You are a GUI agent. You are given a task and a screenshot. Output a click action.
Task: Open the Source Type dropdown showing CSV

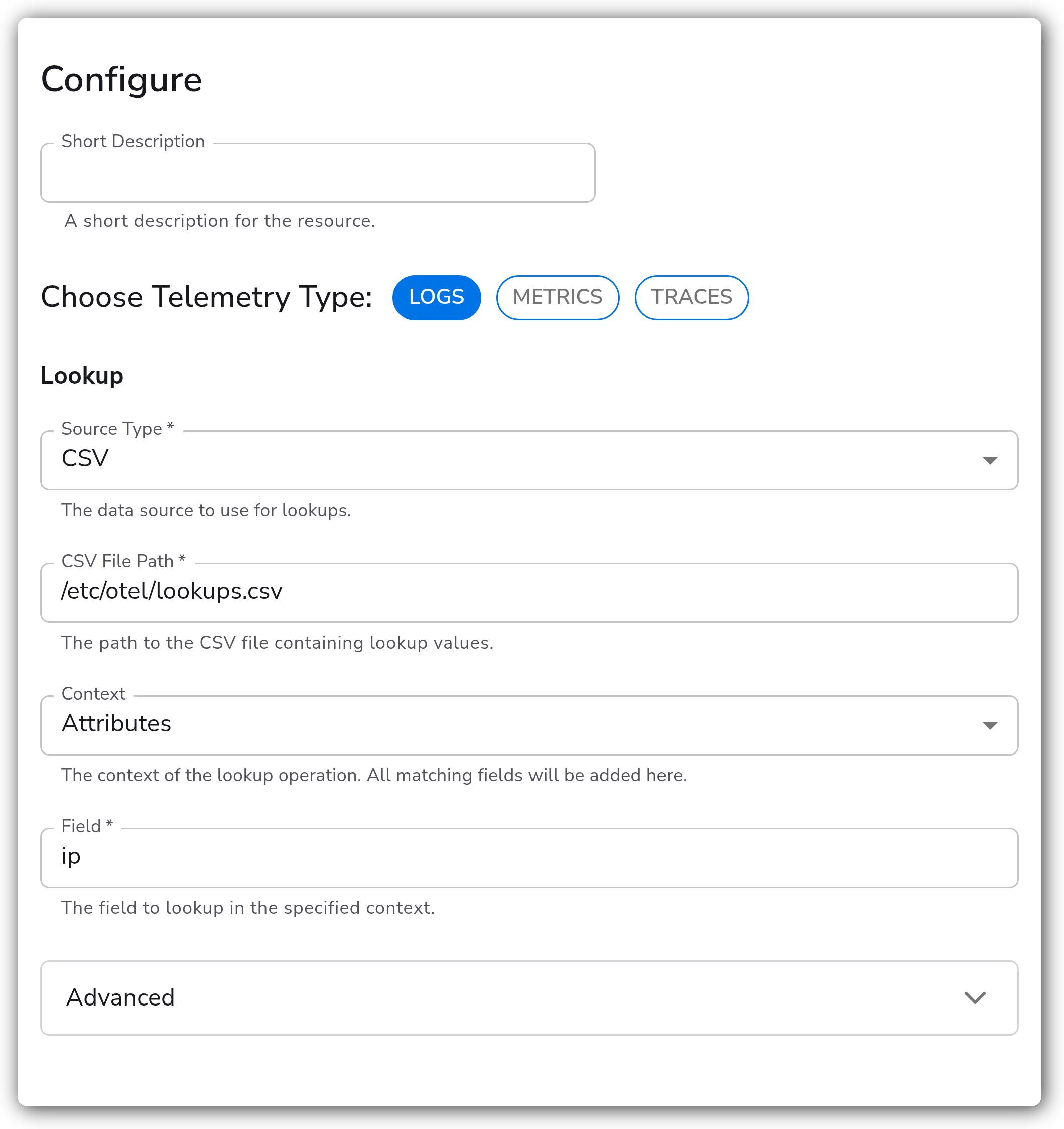pyautogui.click(x=529, y=460)
